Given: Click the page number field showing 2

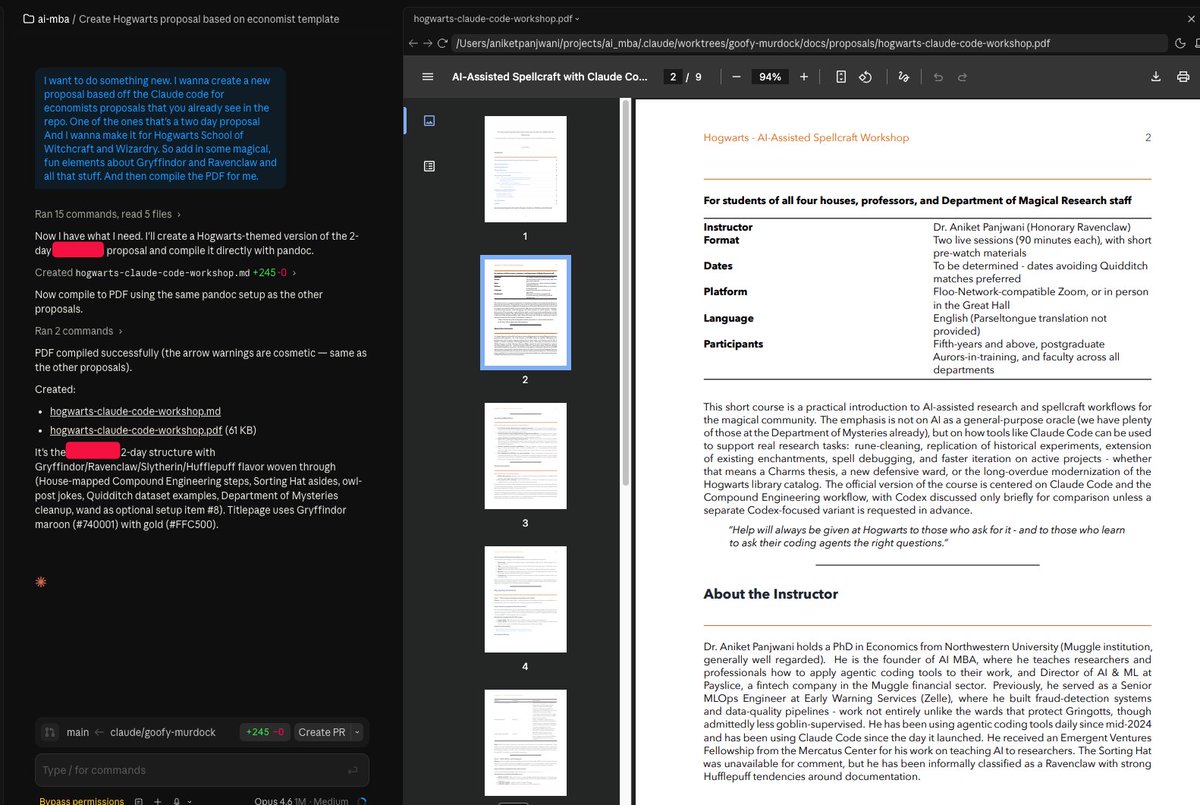Looking at the screenshot, I should click(675, 77).
